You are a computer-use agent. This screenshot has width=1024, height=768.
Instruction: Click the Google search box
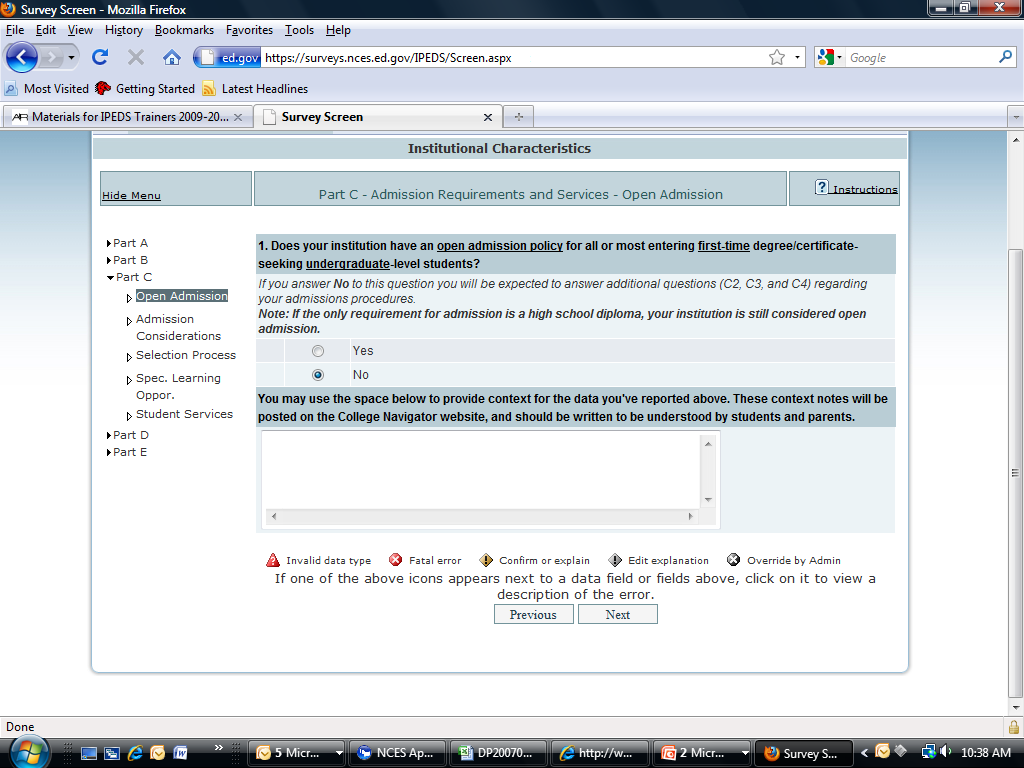921,57
